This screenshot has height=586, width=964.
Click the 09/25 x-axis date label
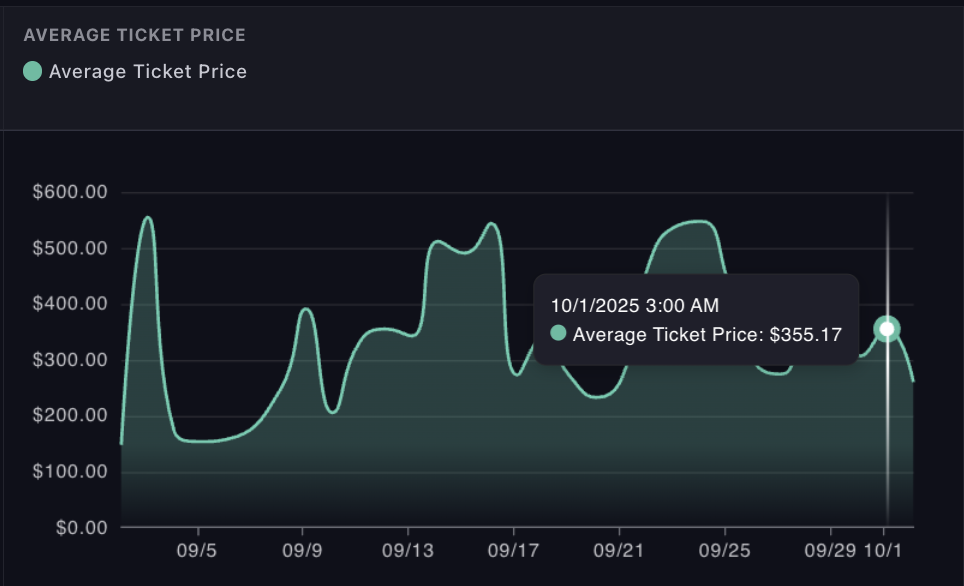tap(724, 551)
